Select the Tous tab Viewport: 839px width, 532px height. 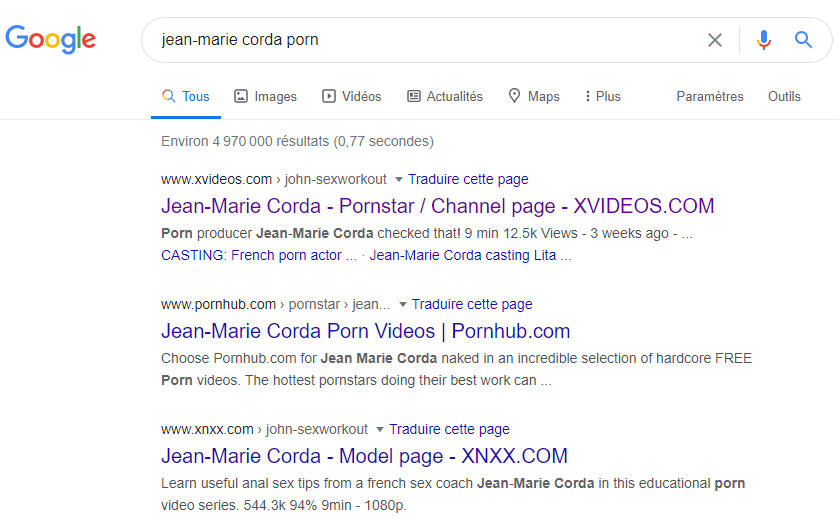tap(186, 96)
